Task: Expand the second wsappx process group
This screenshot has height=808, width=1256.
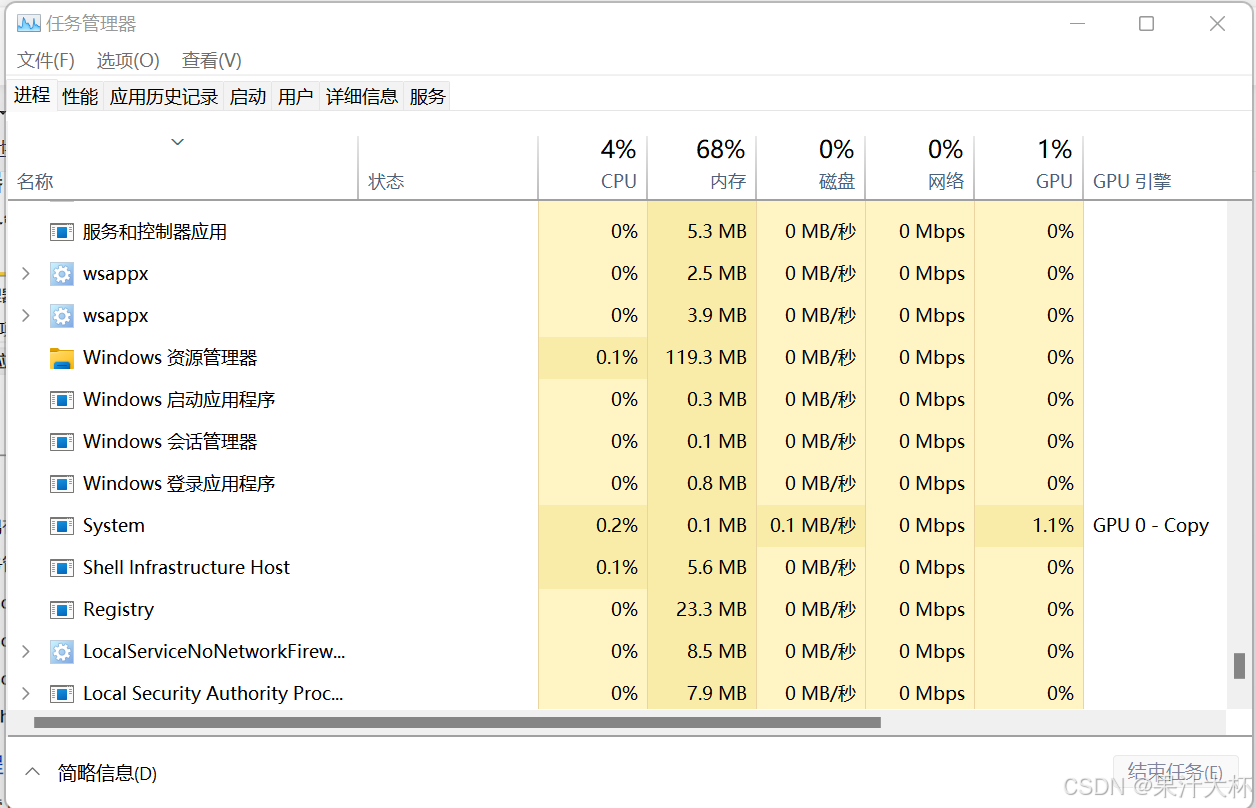Action: point(26,315)
